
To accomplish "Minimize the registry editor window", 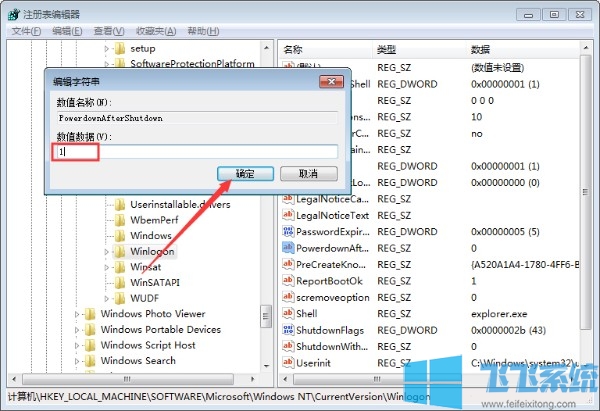I will (x=528, y=15).
